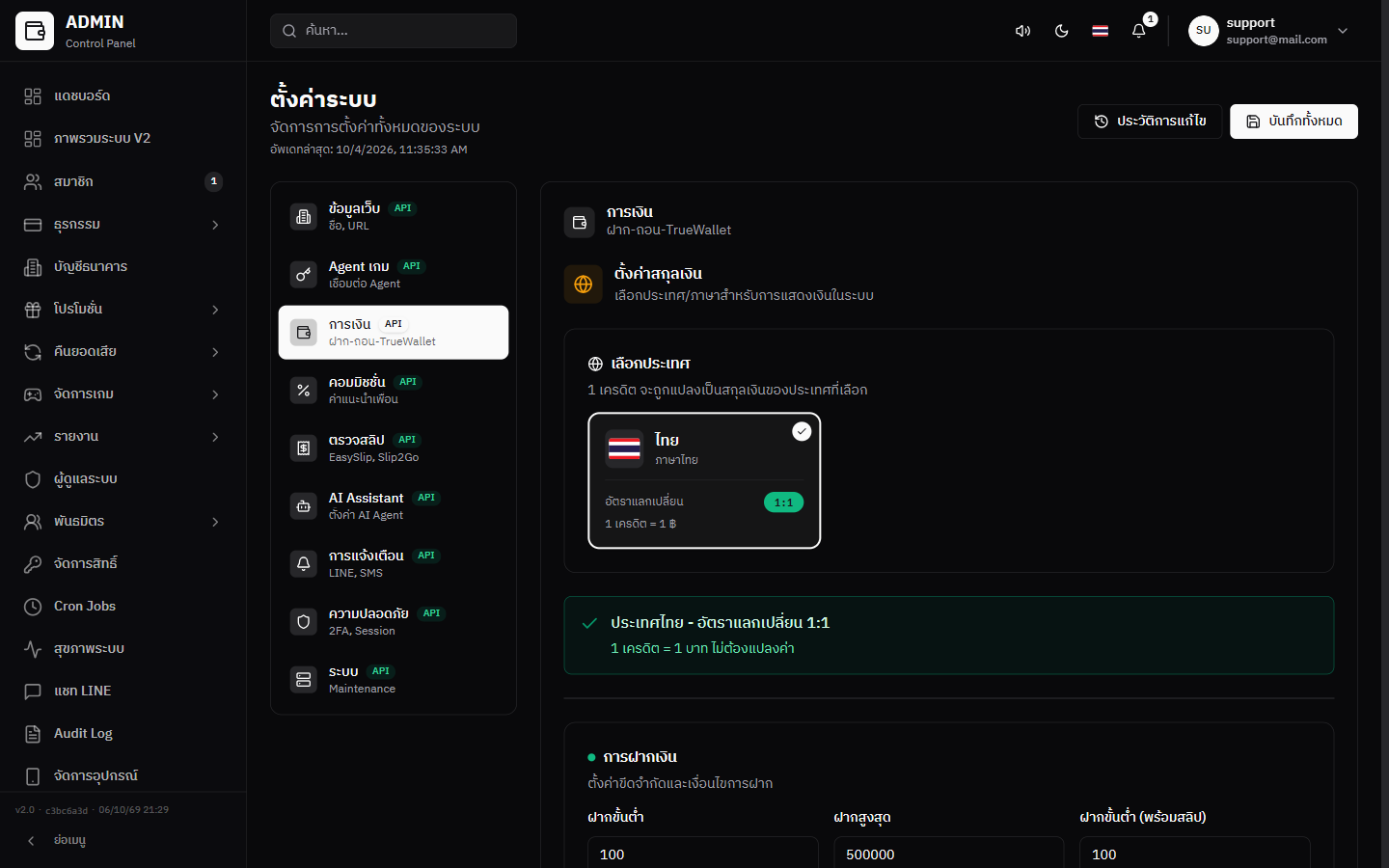
Task: Select the Agent เกม settings tab
Action: point(394,275)
